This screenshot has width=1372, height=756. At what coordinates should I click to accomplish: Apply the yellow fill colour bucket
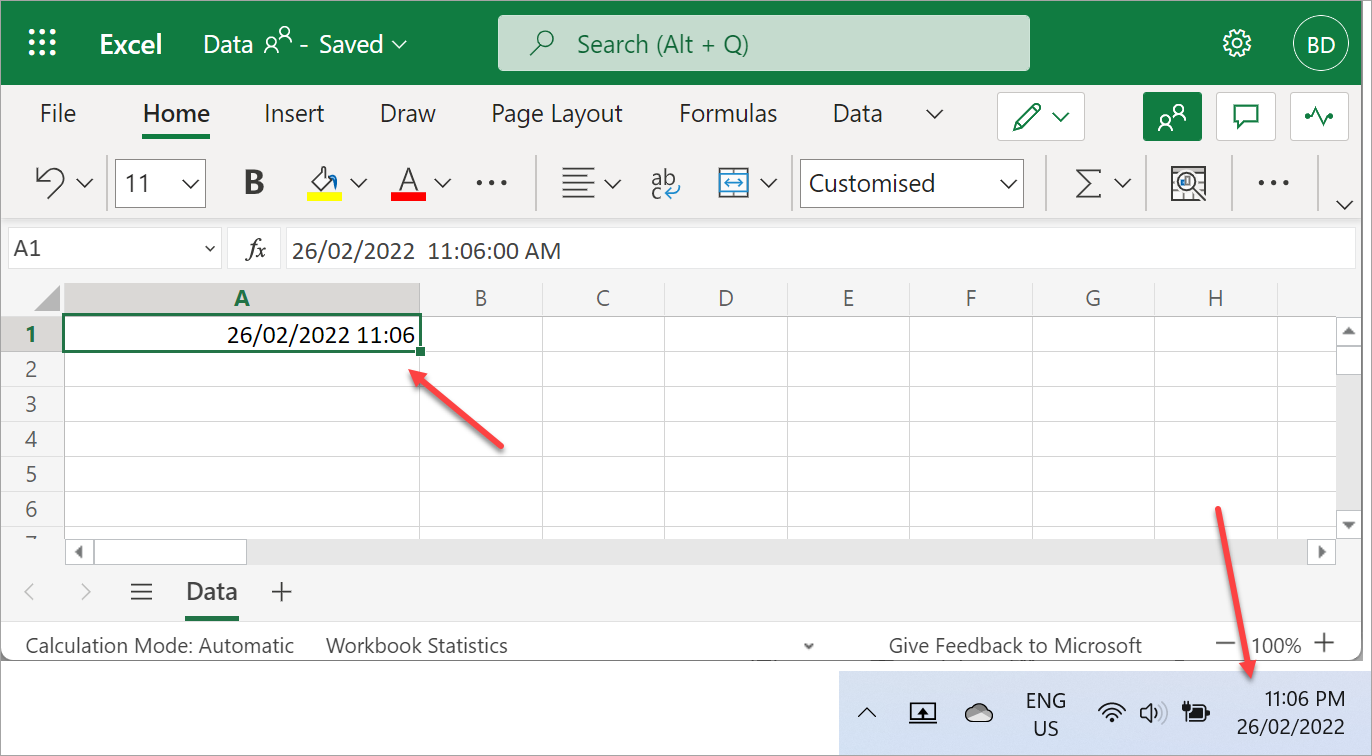(324, 183)
